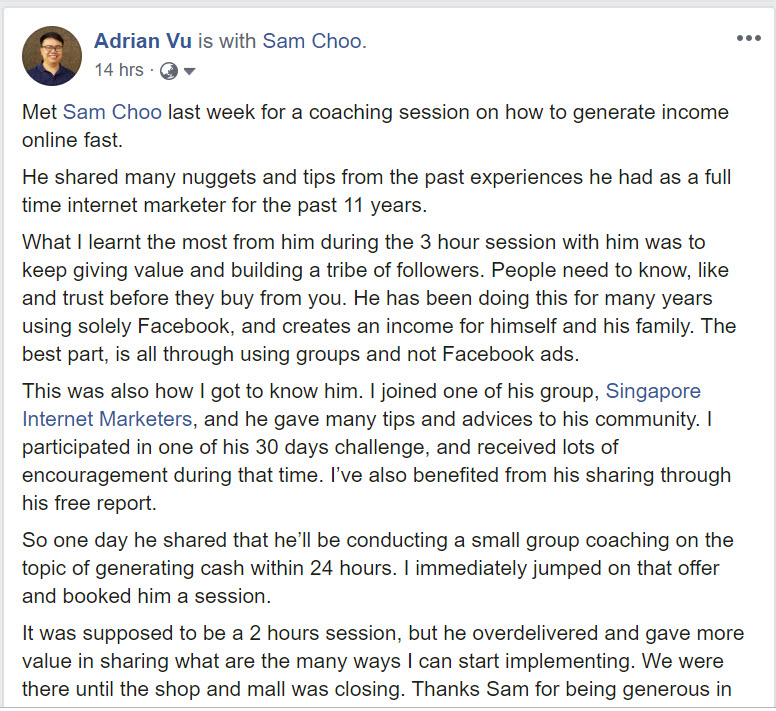Open Adrian Vu's profile picture
The image size is (776, 711).
click(x=51, y=55)
